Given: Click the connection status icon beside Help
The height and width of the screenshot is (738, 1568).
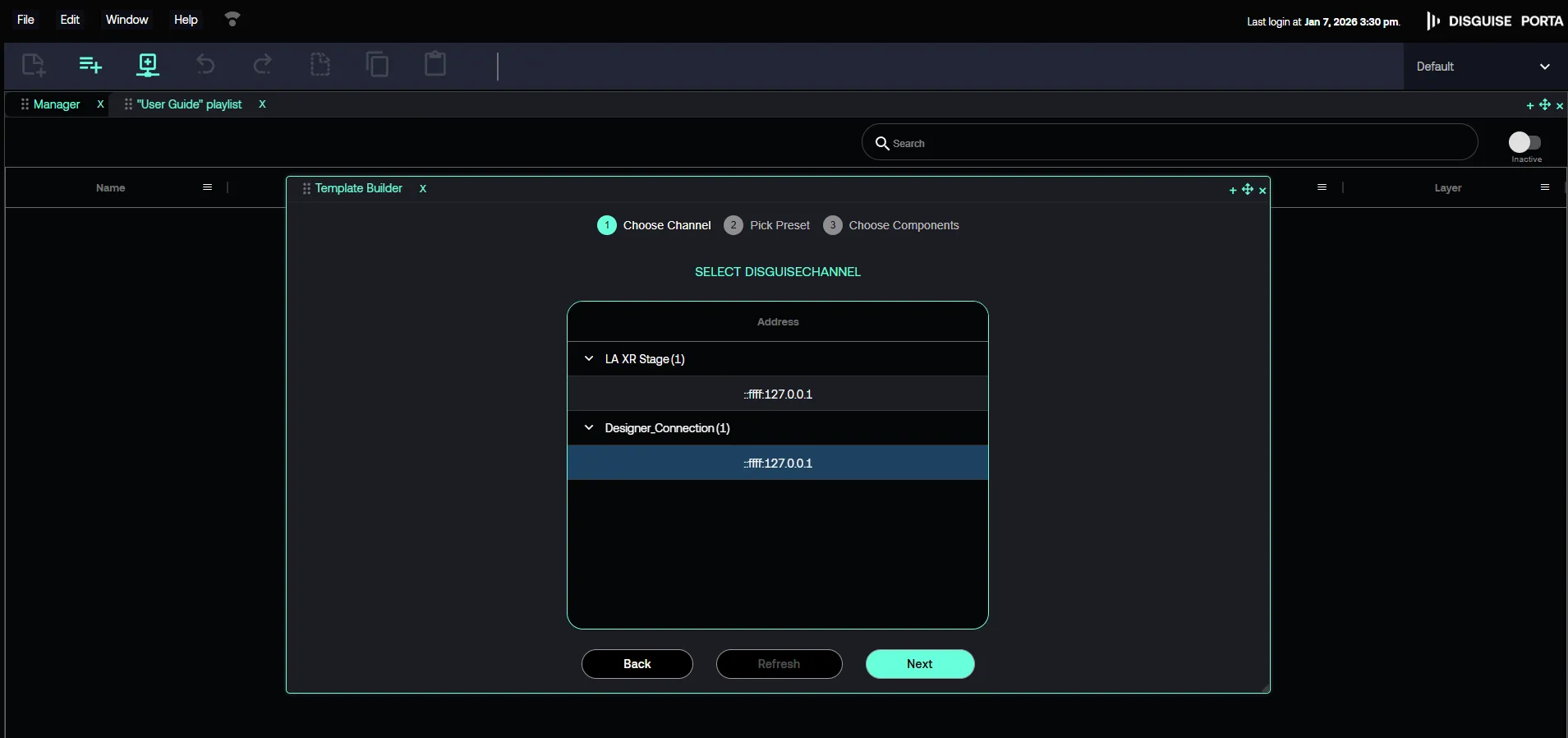Looking at the screenshot, I should [x=232, y=20].
